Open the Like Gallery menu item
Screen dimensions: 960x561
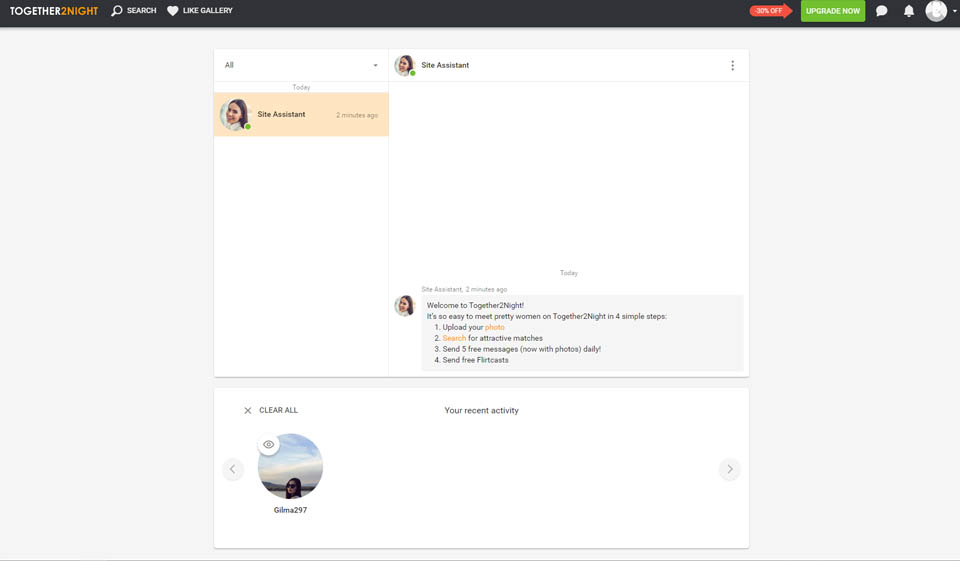point(208,11)
